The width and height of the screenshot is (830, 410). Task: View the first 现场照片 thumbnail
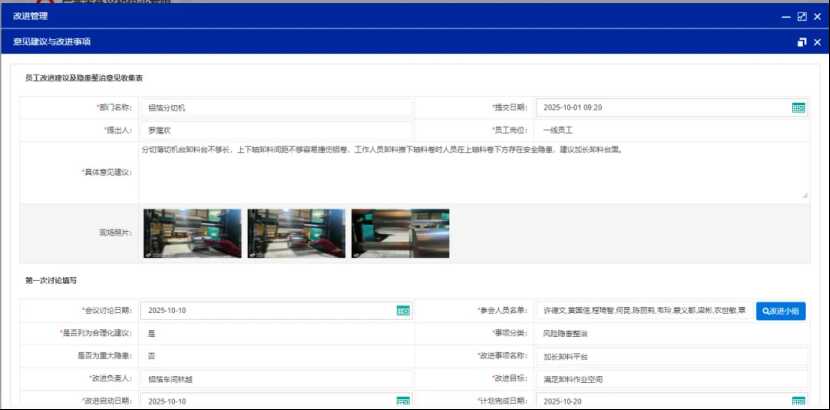tap(192, 233)
